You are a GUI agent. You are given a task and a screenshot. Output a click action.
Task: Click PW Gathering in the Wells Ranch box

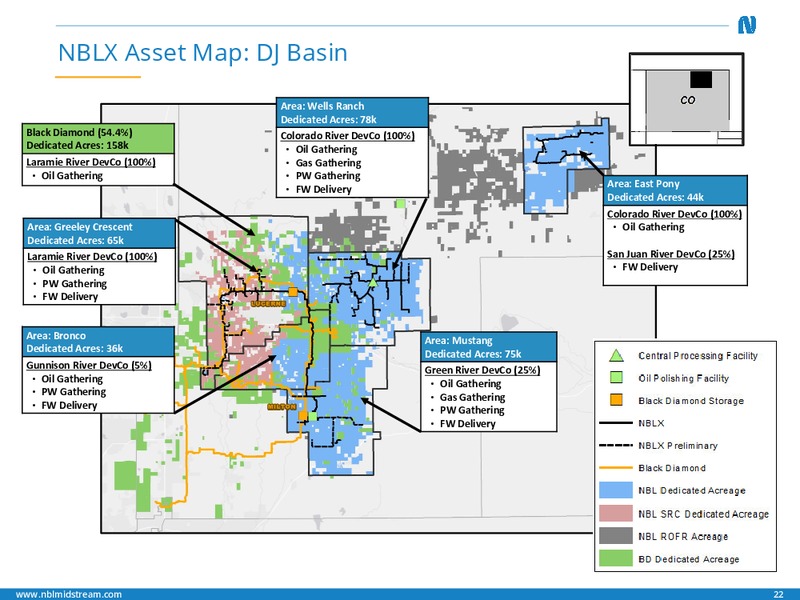328,176
